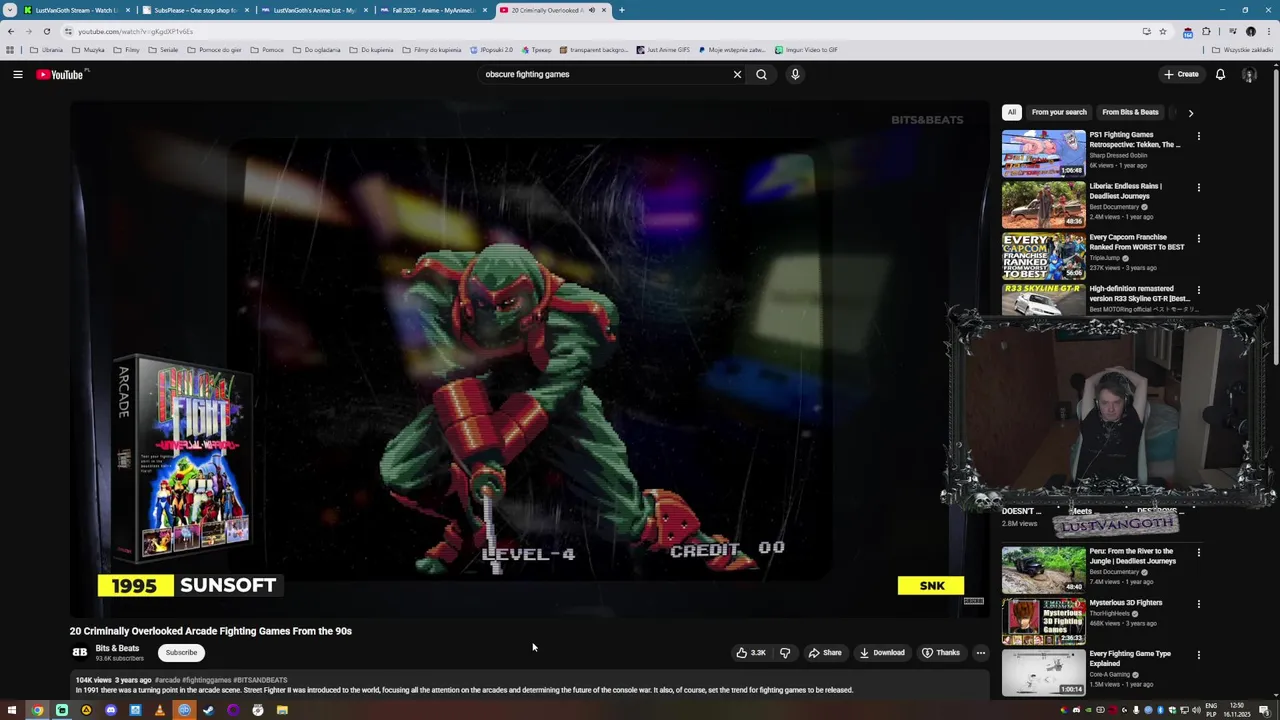This screenshot has width=1280, height=720.
Task: Clear the search box with X
Action: [x=737, y=74]
